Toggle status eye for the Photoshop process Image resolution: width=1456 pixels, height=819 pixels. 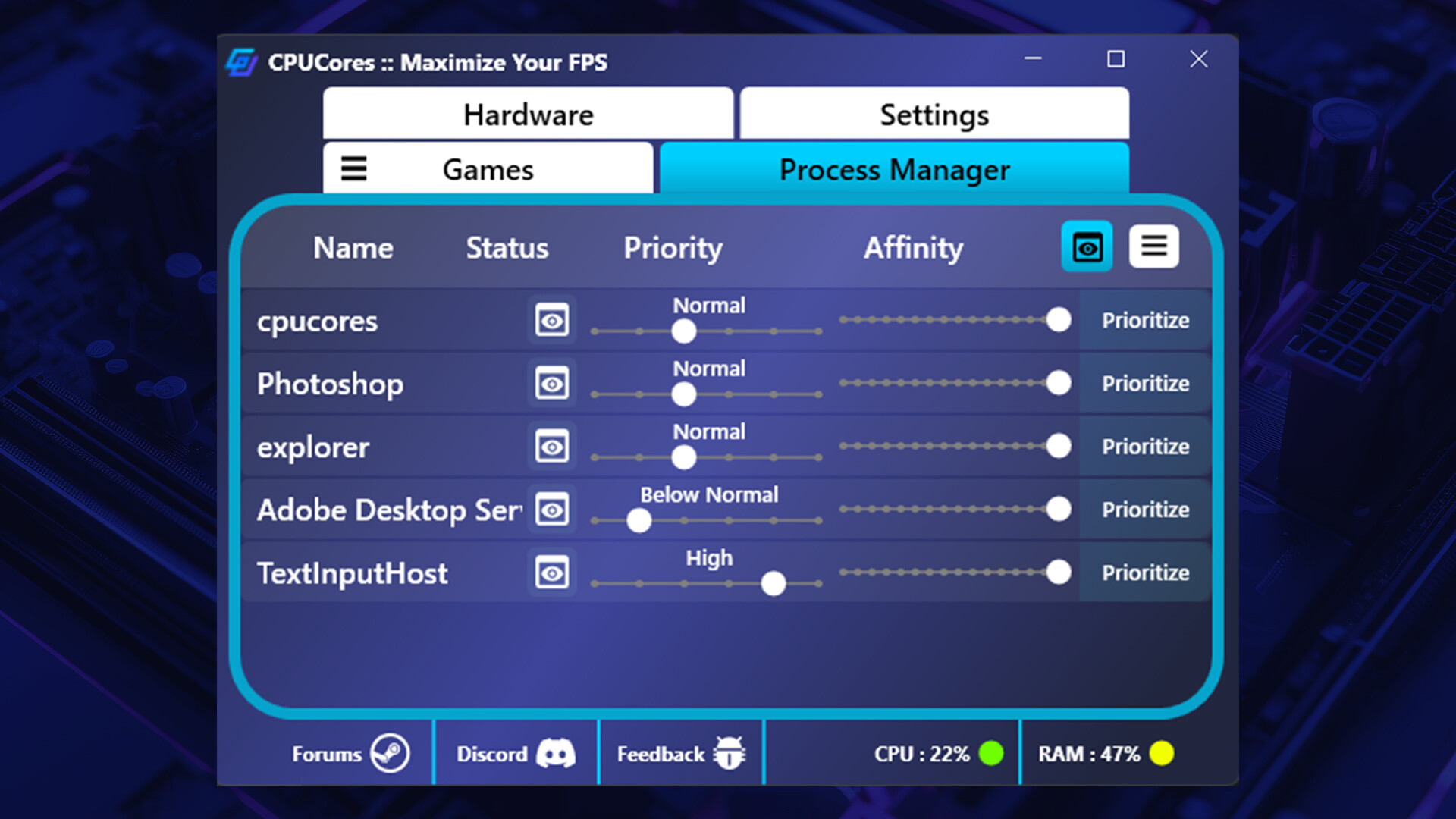[x=551, y=383]
